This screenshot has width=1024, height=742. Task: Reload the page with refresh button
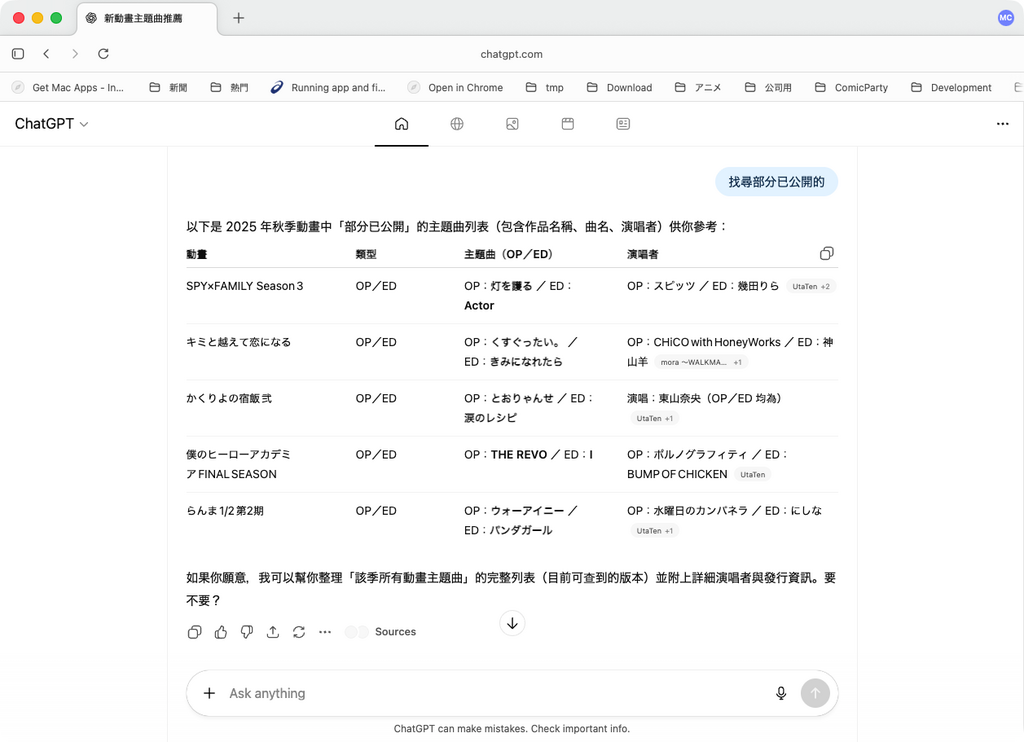(103, 54)
